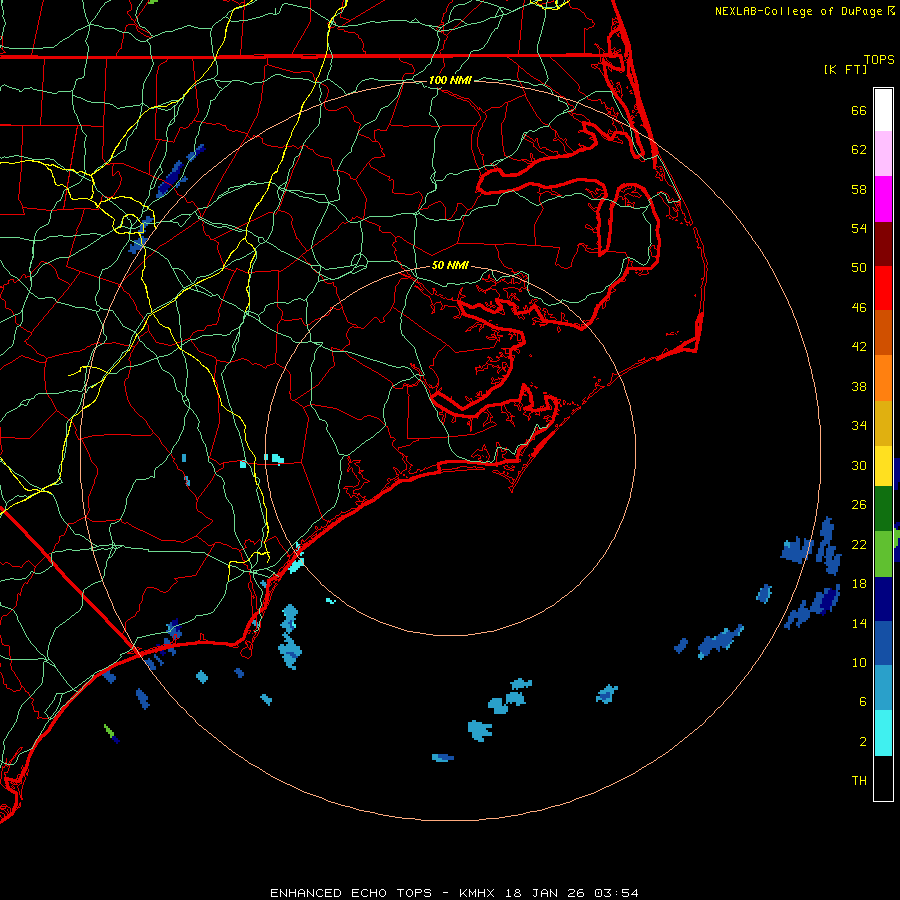Click the legend value 10
The width and height of the screenshot is (900, 900).
pos(859,663)
